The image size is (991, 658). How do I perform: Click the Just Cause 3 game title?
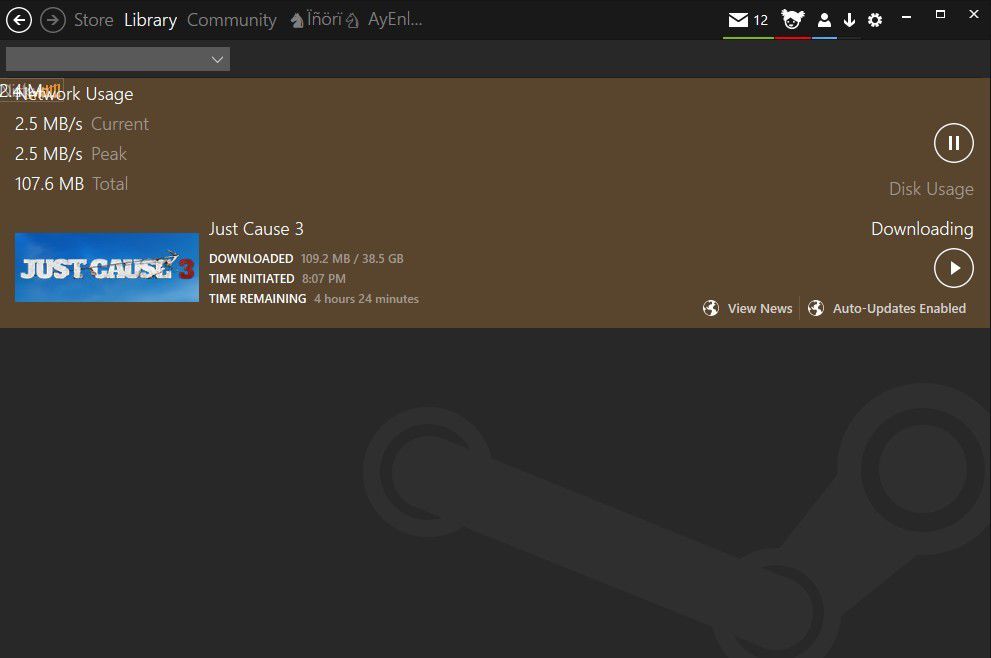click(x=256, y=229)
